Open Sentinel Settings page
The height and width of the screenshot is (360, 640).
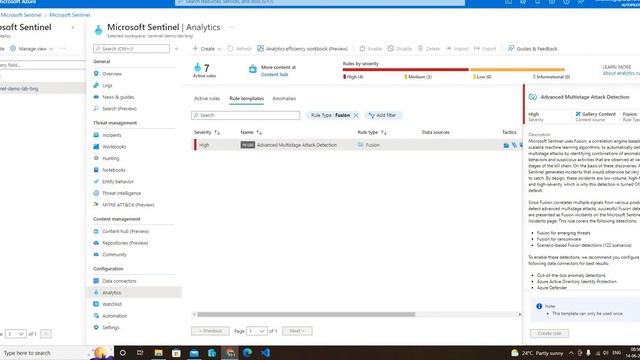tap(110, 327)
